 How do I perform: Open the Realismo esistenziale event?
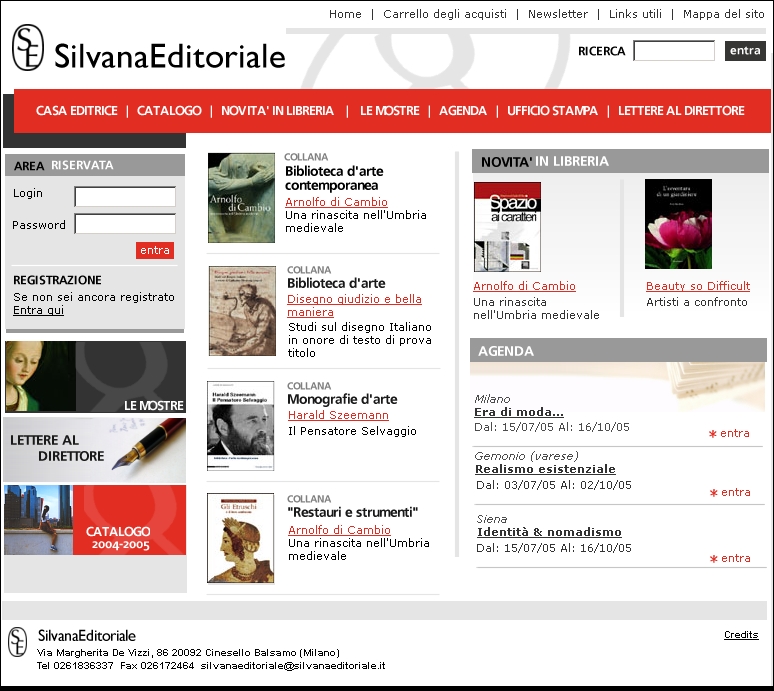[x=545, y=469]
